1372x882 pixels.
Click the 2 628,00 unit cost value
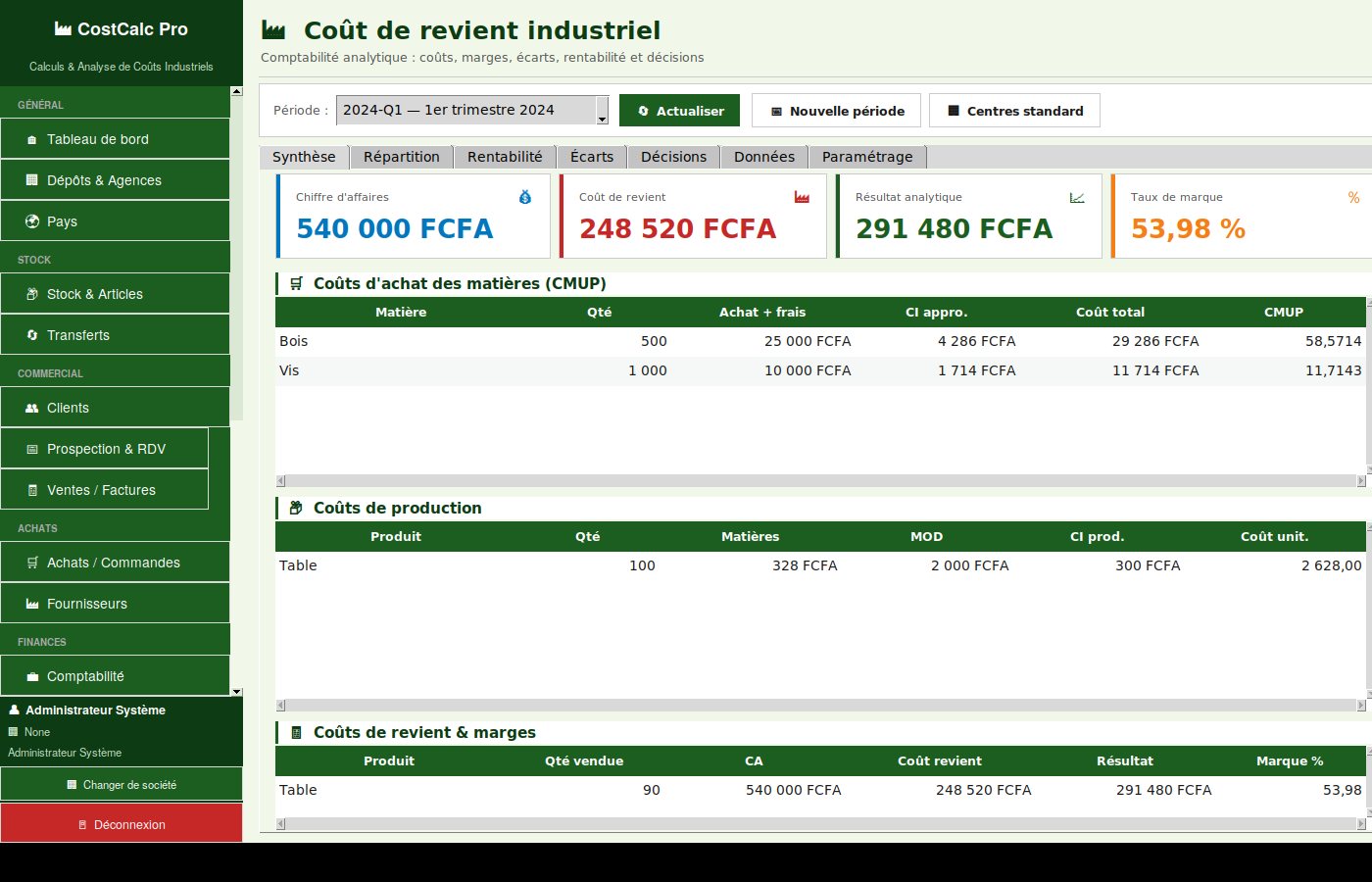[1331, 565]
